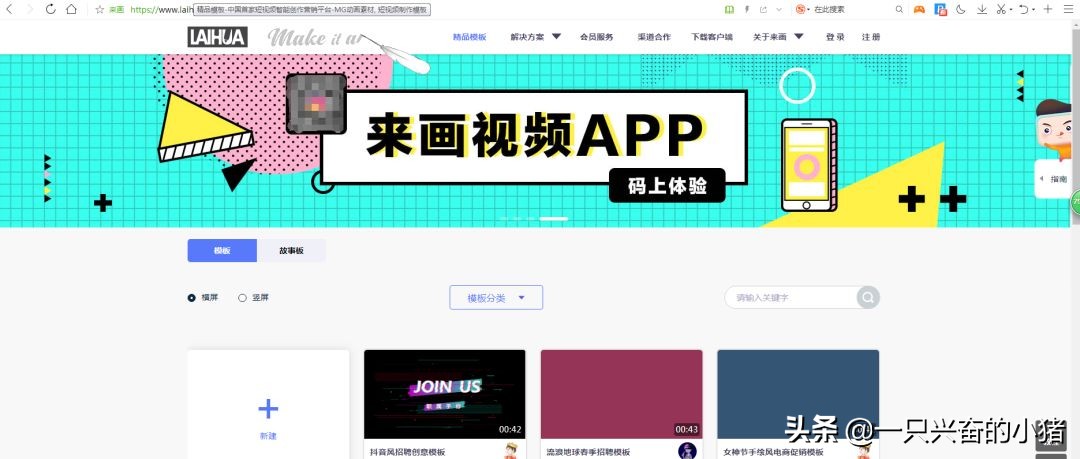1080x459 pixels.
Task: Click the share icon in address bar
Action: click(763, 9)
